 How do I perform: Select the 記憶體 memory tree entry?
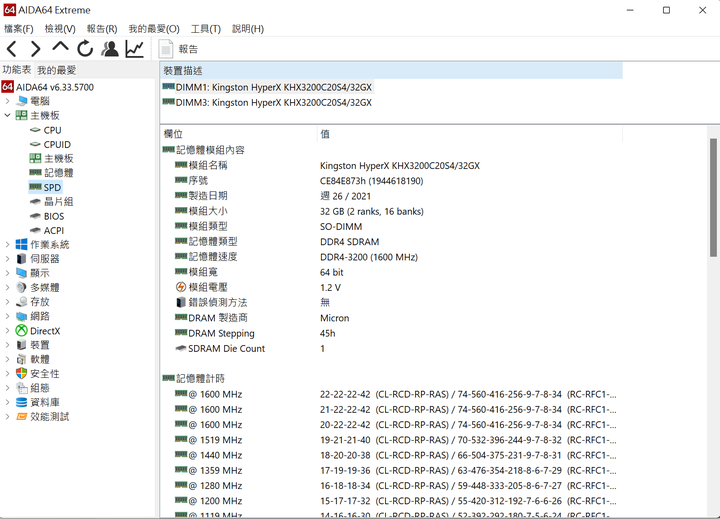(51, 173)
